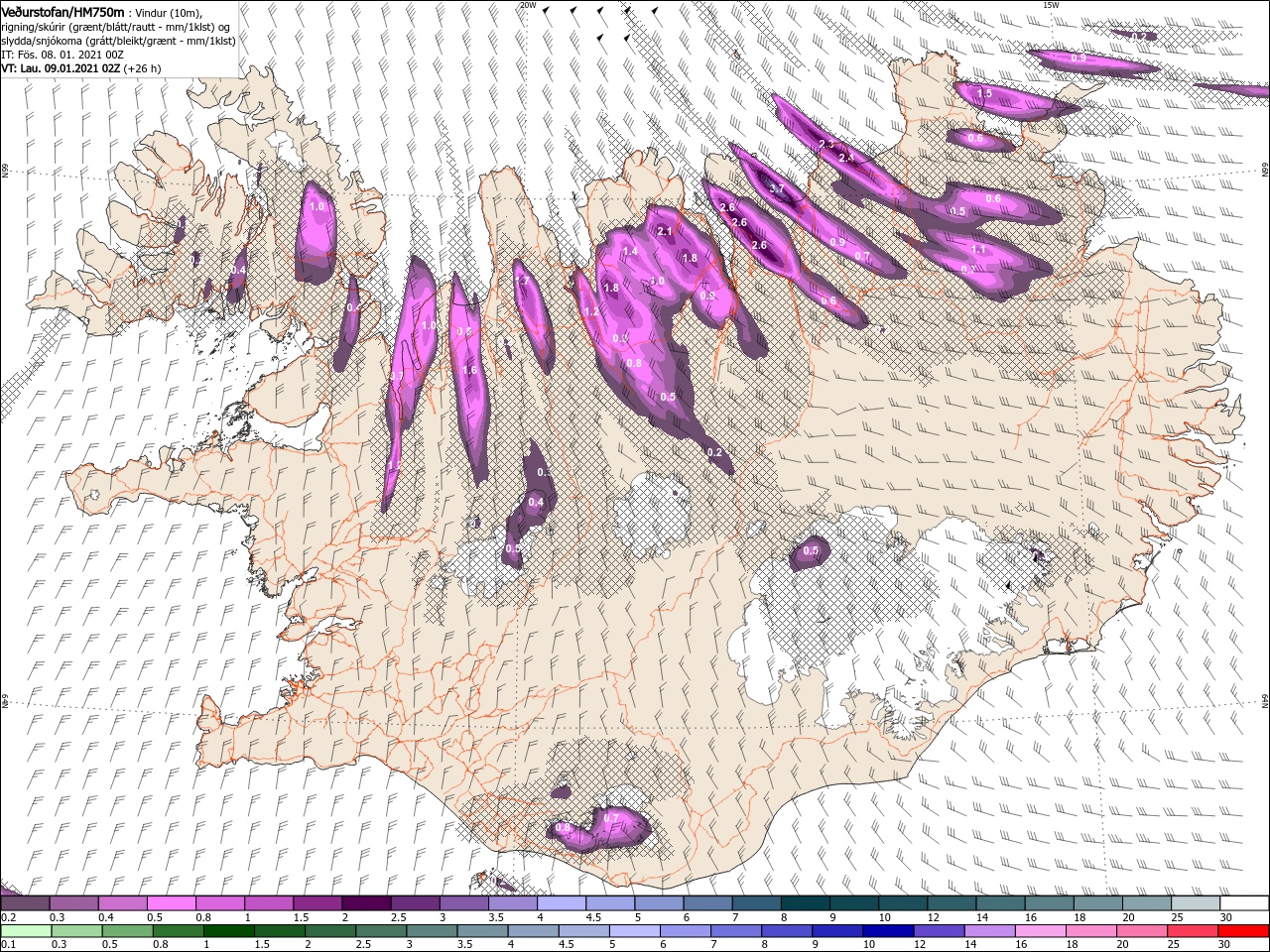Click the 15W longitude label
This screenshot has height=952, width=1270.
[1051, 5]
